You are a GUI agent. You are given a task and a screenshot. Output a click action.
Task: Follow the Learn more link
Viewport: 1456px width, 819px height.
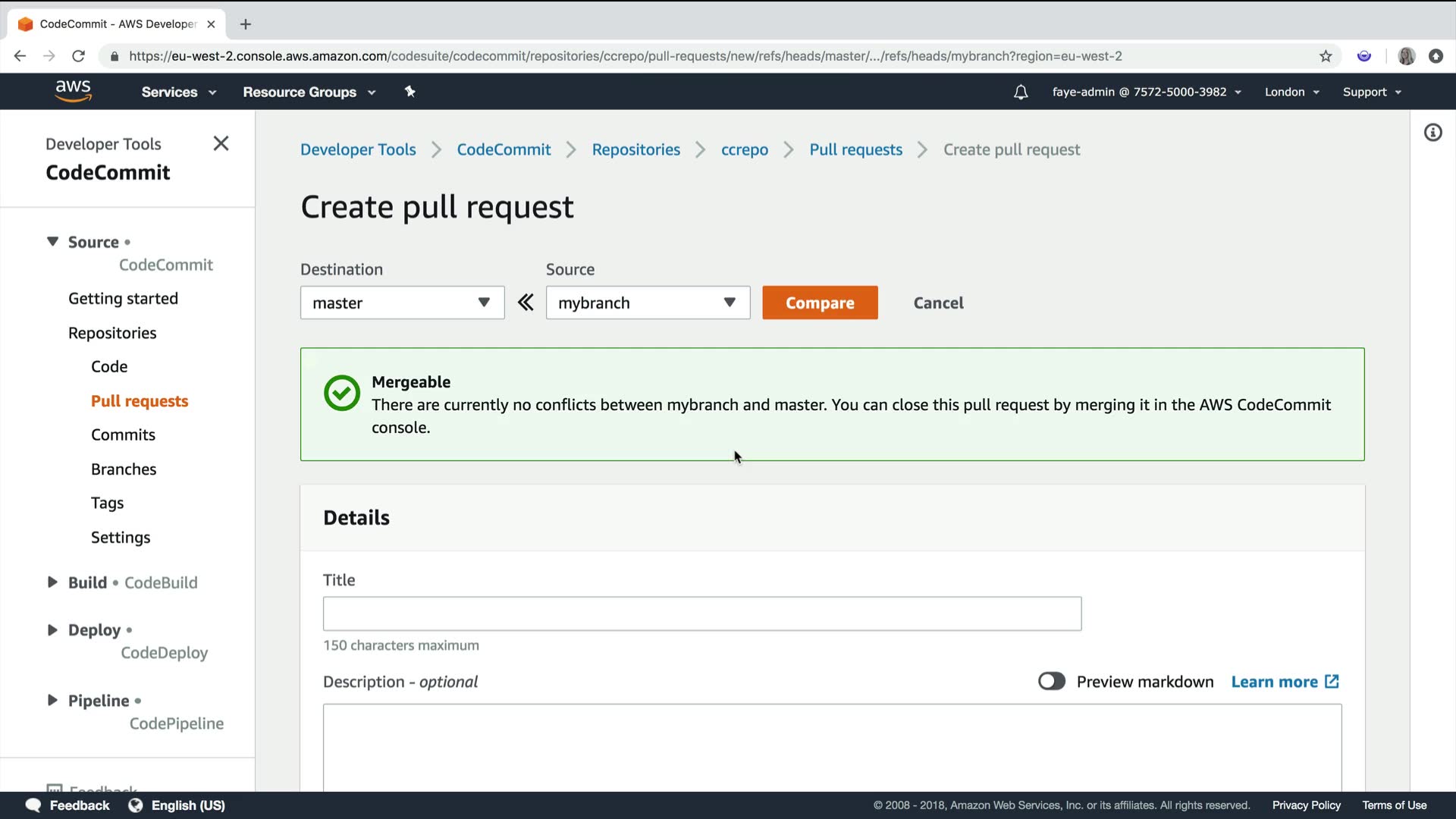[1284, 682]
